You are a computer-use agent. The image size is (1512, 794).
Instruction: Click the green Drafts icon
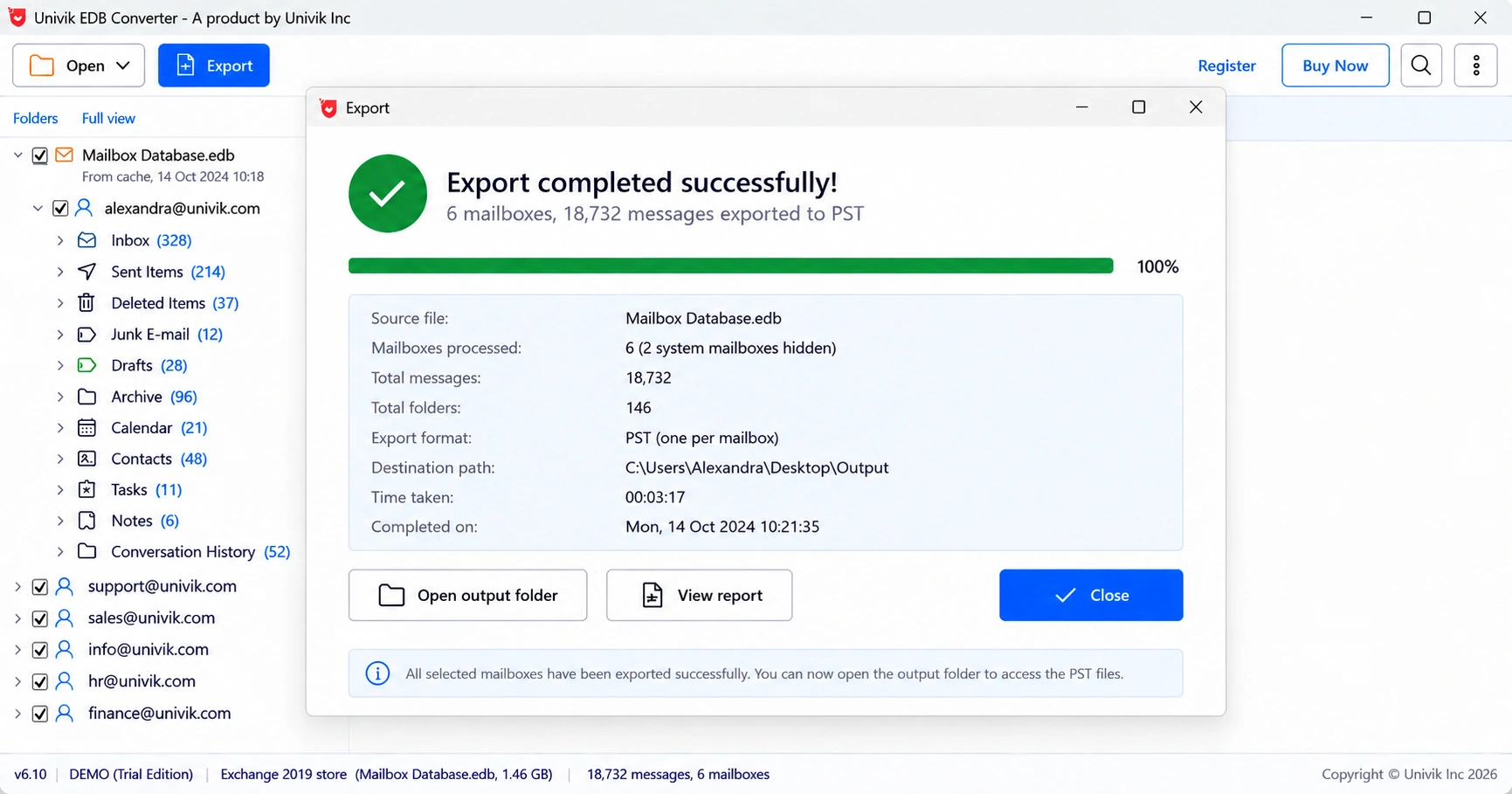tap(86, 365)
